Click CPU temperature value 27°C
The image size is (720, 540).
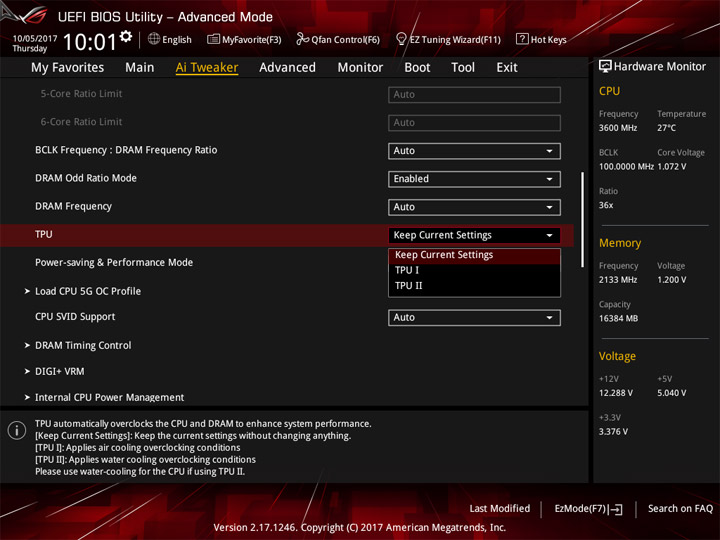click(666, 128)
